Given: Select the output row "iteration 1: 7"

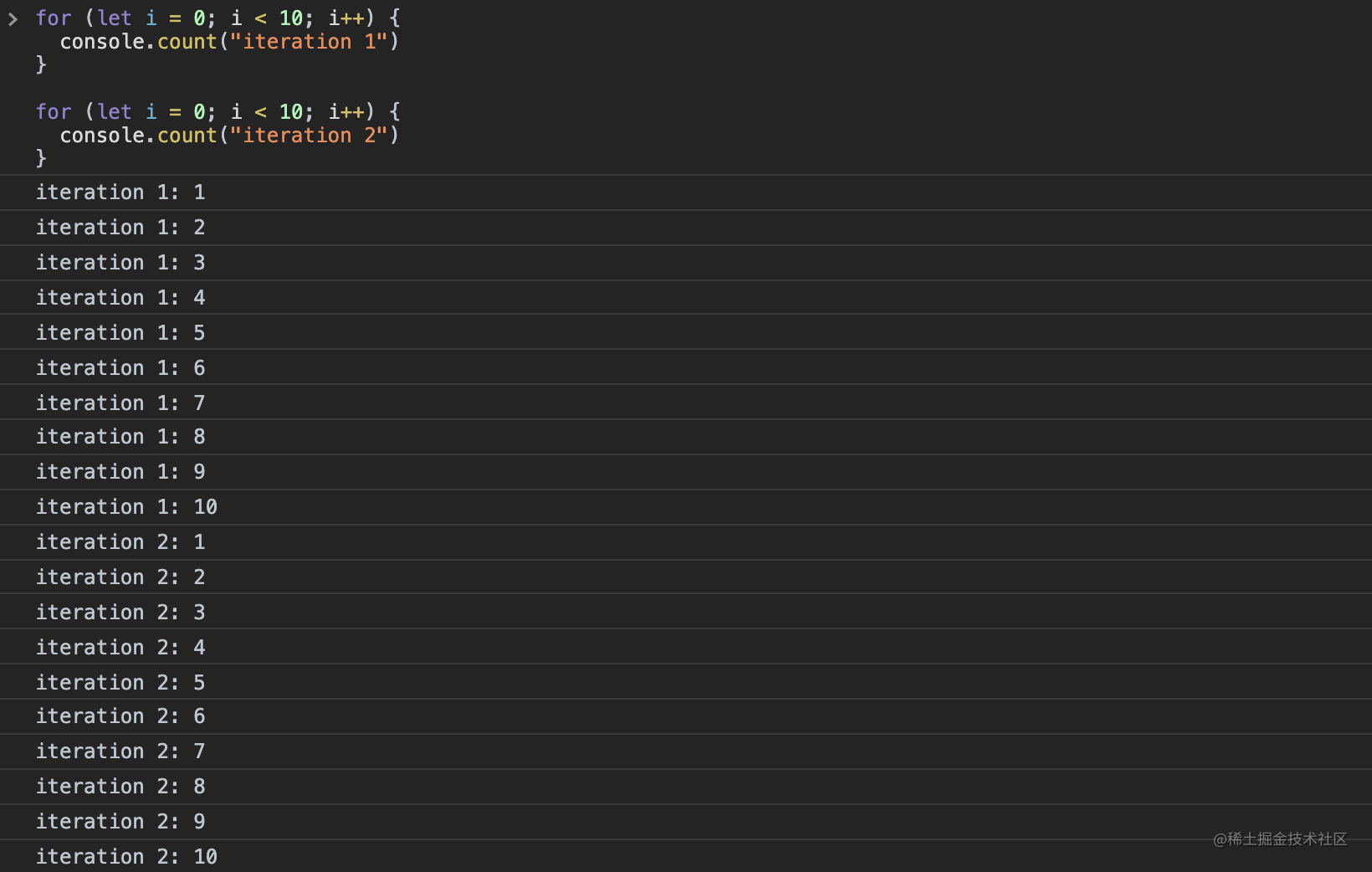Looking at the screenshot, I should pos(686,403).
